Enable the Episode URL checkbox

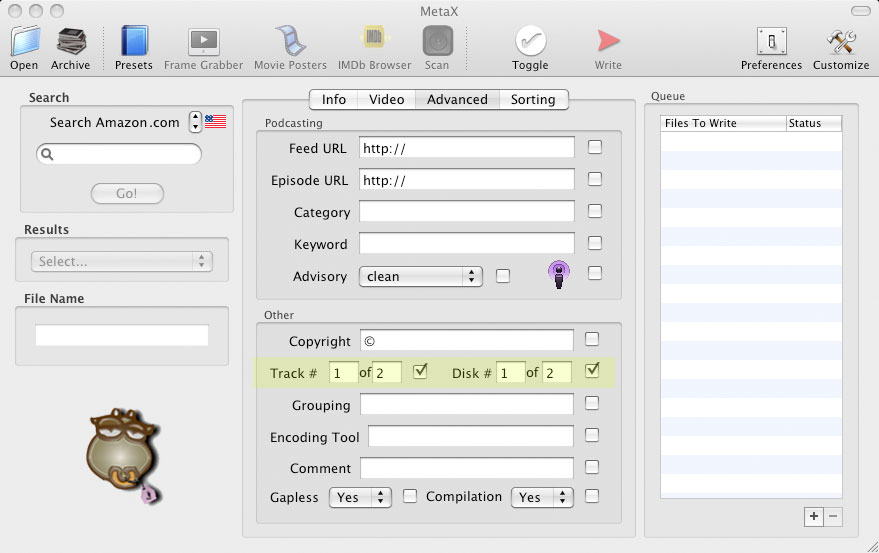point(595,179)
